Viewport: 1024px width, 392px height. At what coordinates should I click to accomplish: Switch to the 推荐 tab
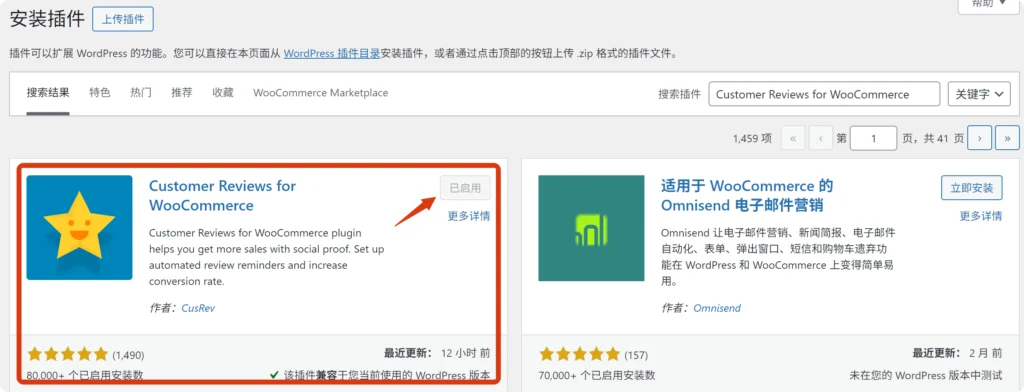182,93
